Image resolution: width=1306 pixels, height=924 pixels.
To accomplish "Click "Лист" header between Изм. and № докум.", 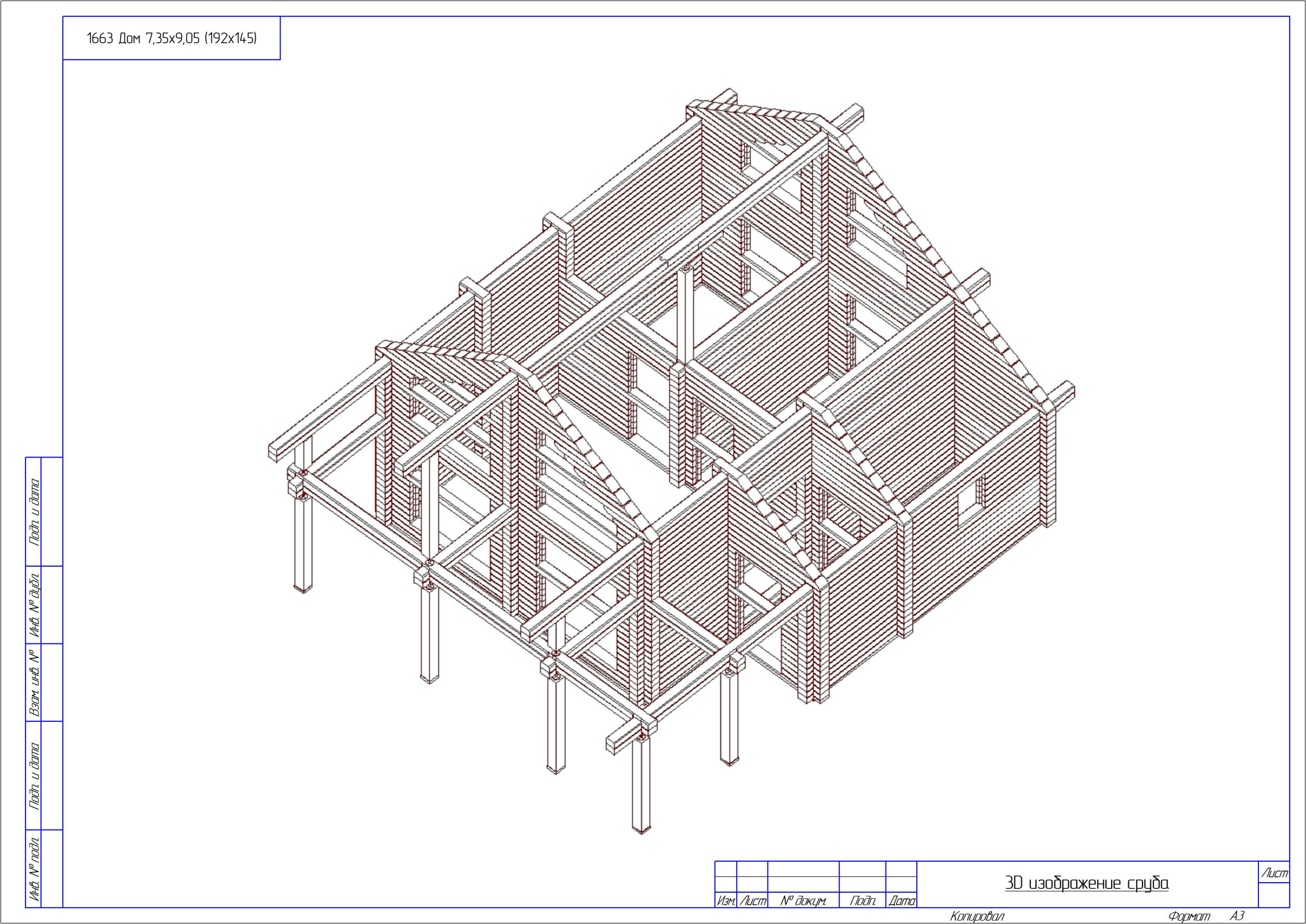I will 752,901.
